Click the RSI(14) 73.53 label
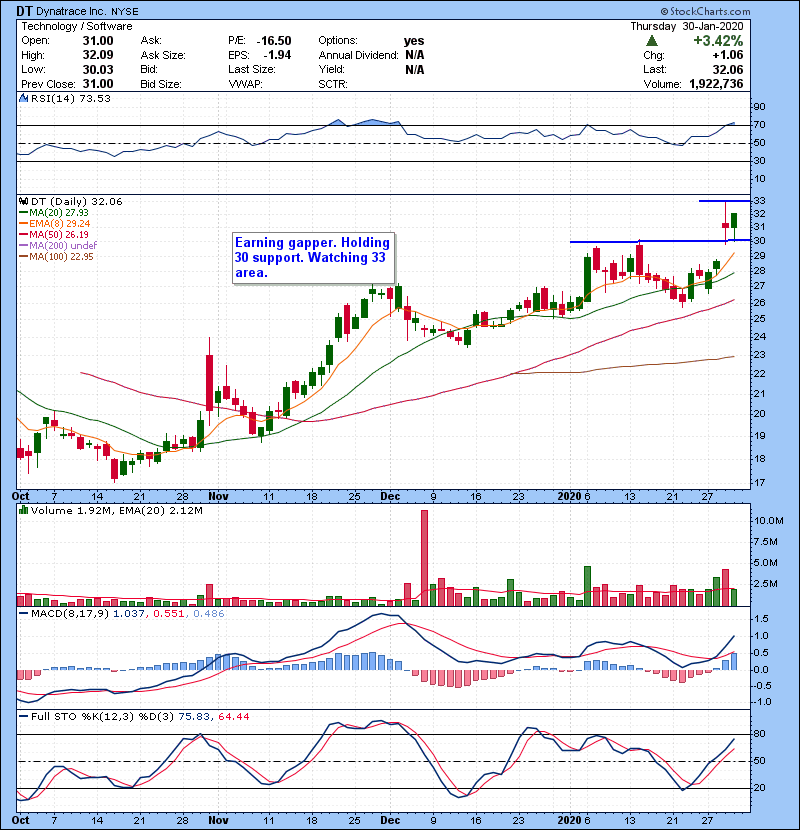Image resolution: width=800 pixels, height=830 pixels. (x=71, y=98)
